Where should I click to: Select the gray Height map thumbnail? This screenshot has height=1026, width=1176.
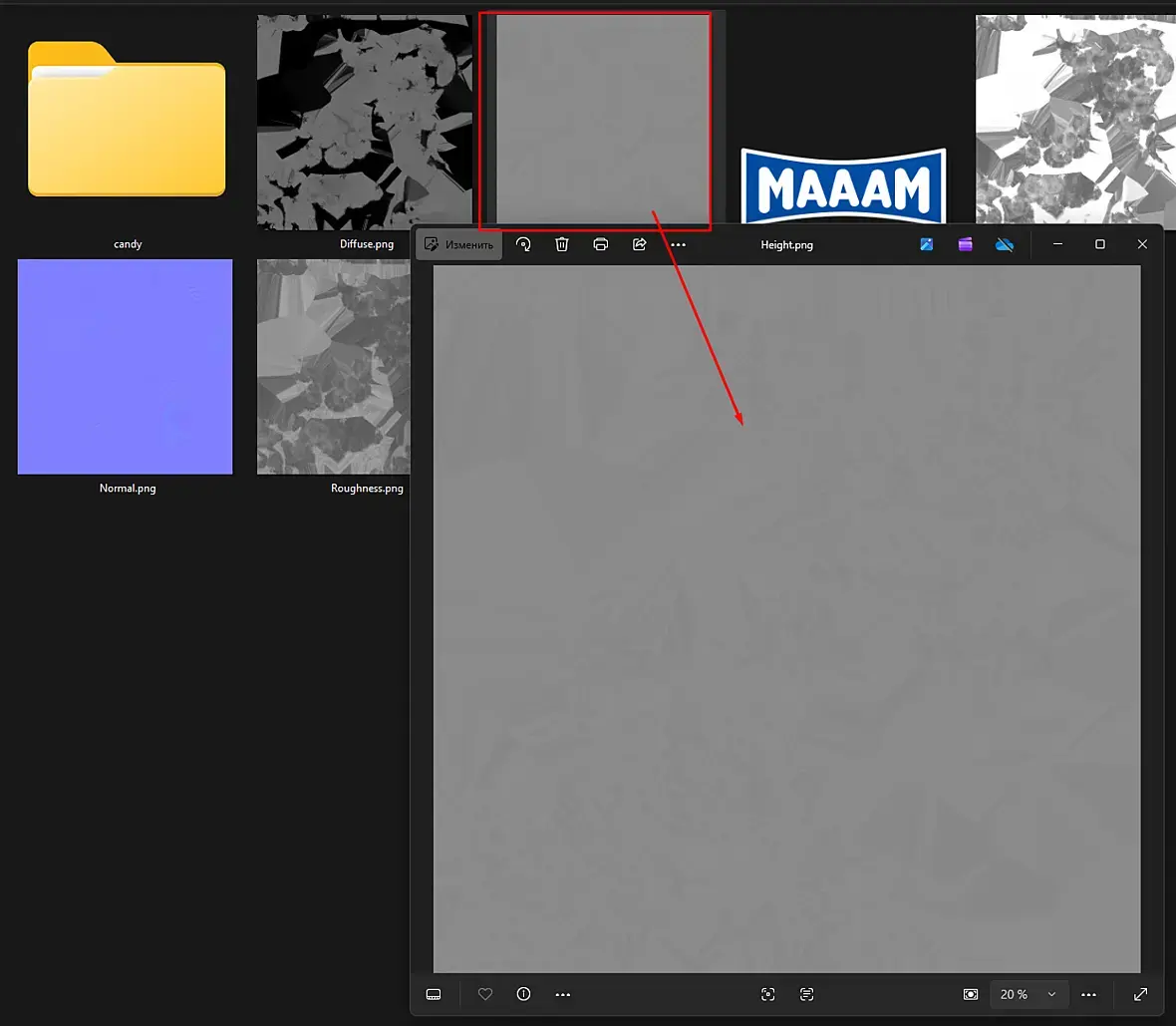point(603,119)
